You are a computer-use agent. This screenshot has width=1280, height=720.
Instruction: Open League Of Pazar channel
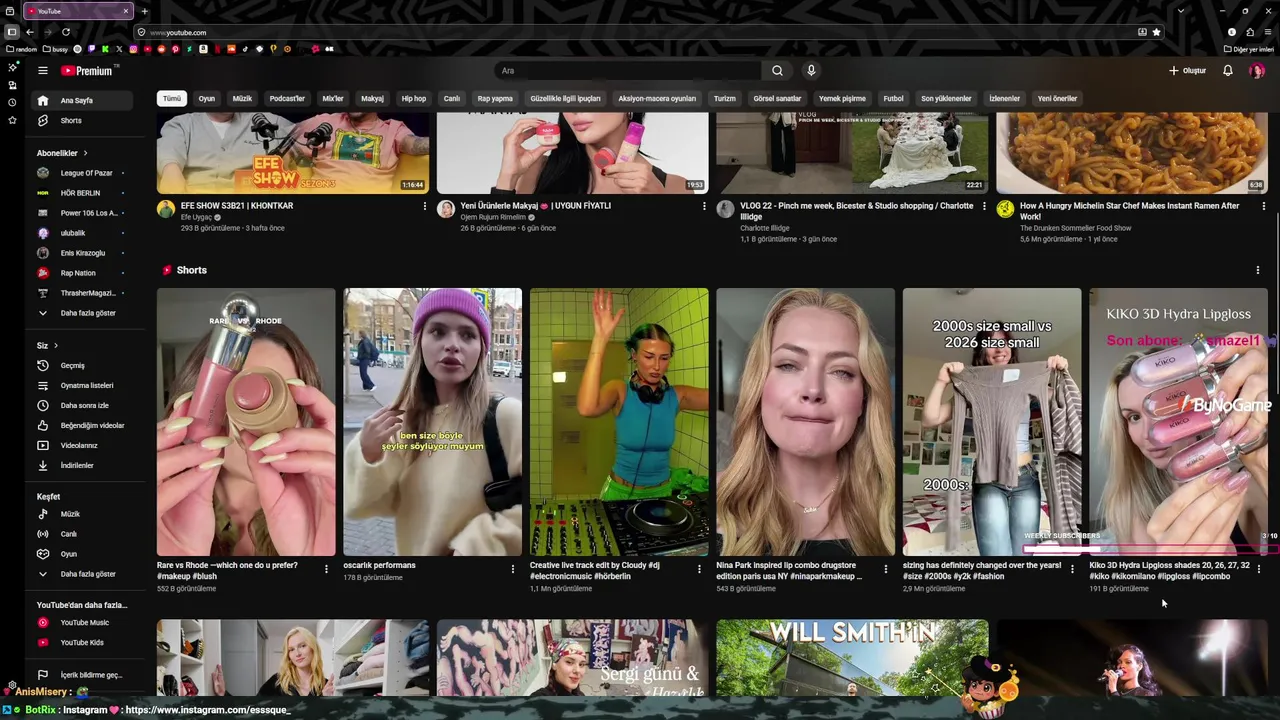tap(84, 173)
